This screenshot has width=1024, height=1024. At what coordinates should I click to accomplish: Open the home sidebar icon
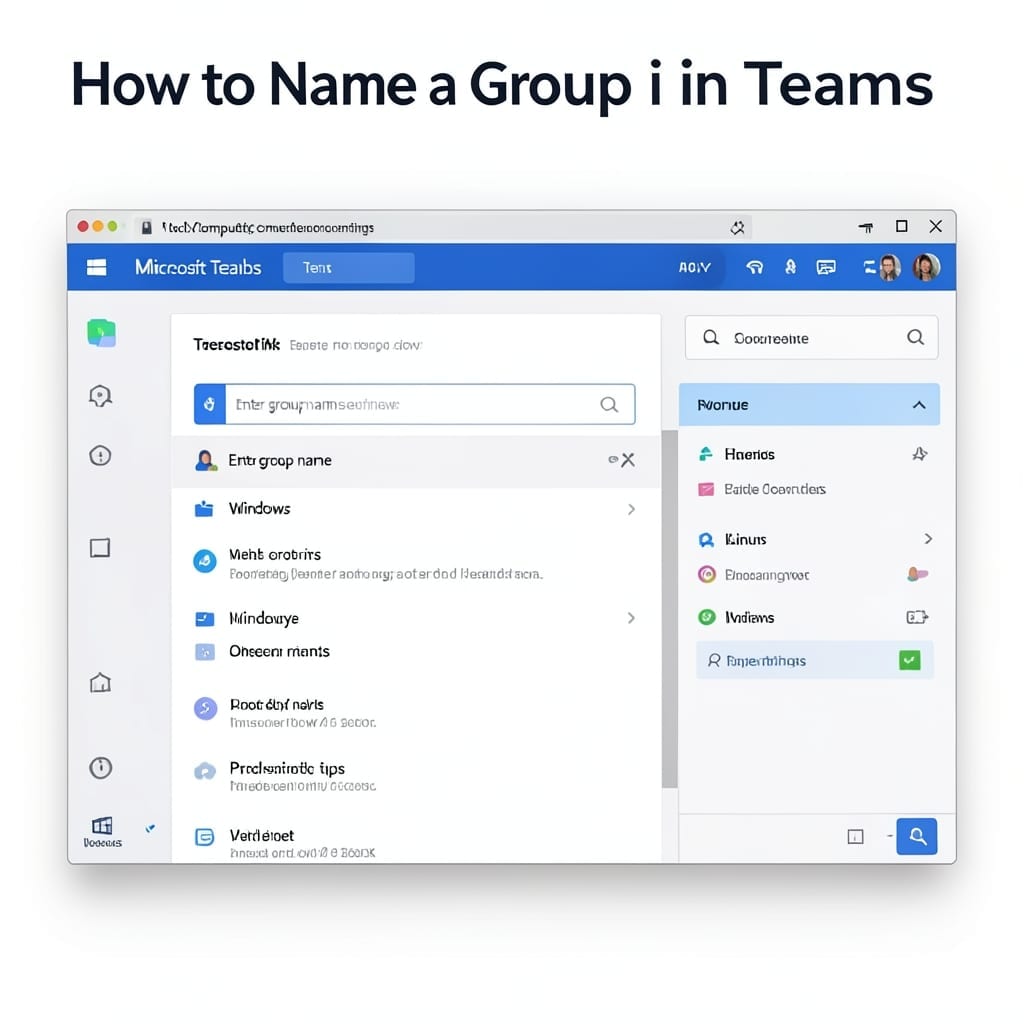tap(100, 682)
